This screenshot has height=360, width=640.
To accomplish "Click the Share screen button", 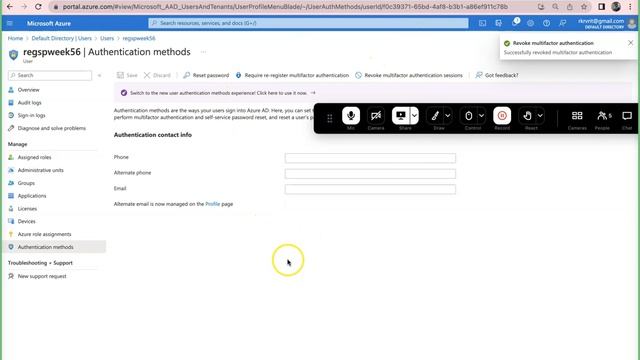I will coord(401,116).
